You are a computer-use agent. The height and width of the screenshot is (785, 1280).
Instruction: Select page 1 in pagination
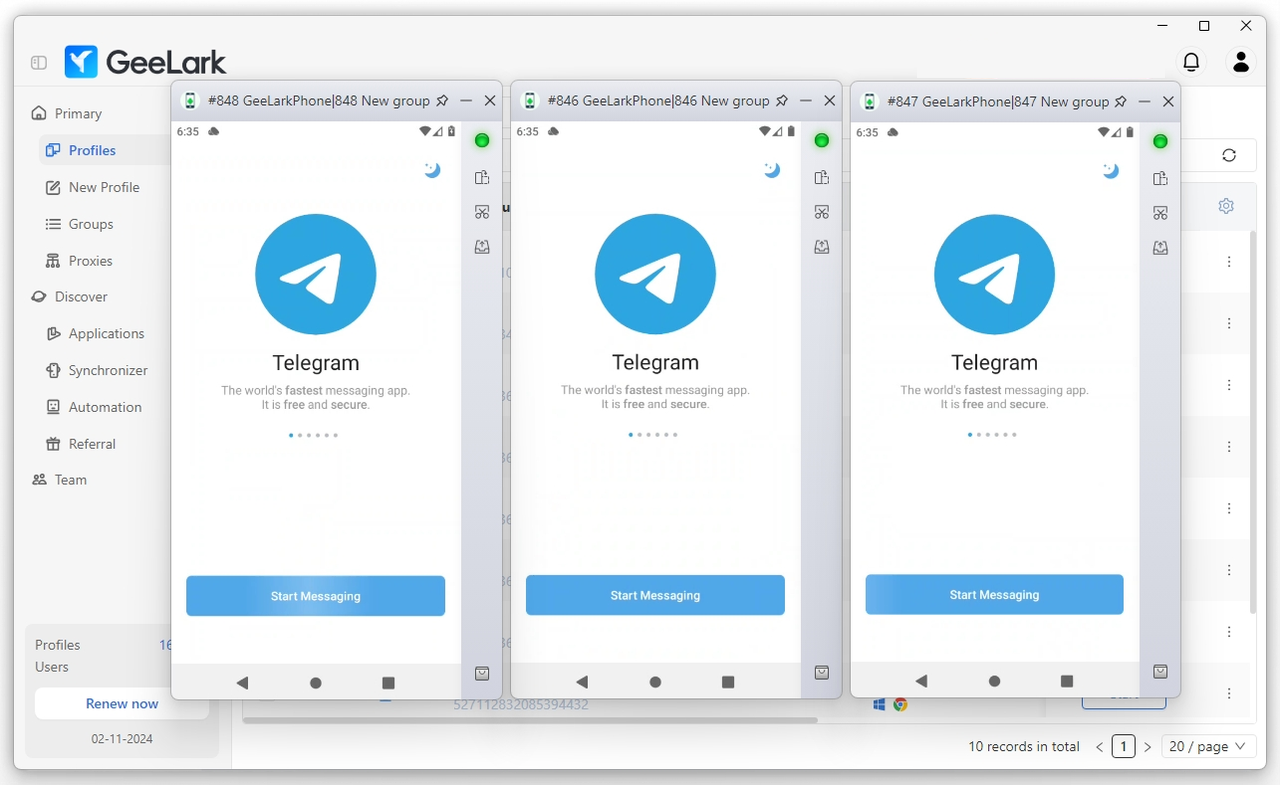[1124, 746]
